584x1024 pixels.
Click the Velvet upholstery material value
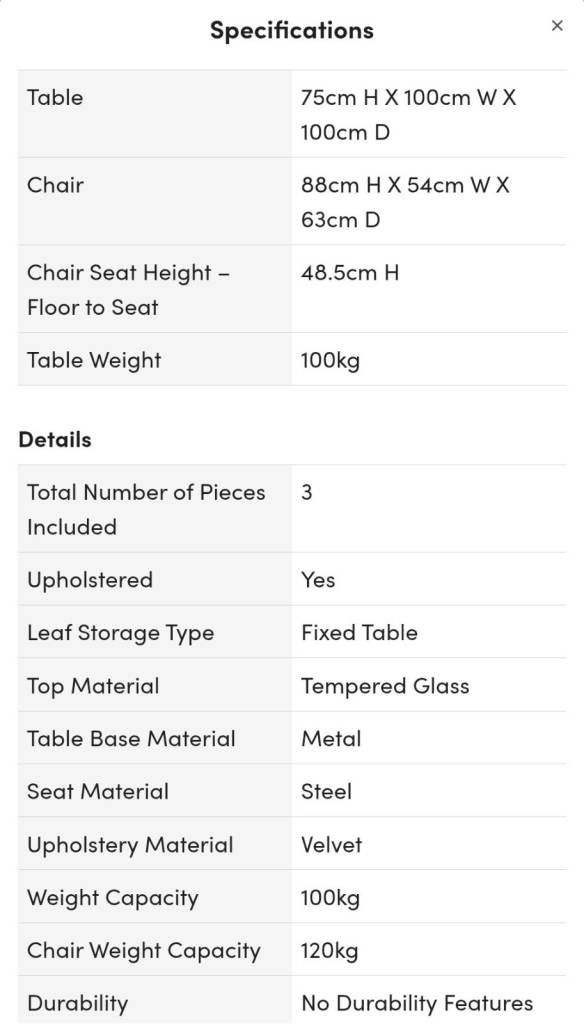331,844
